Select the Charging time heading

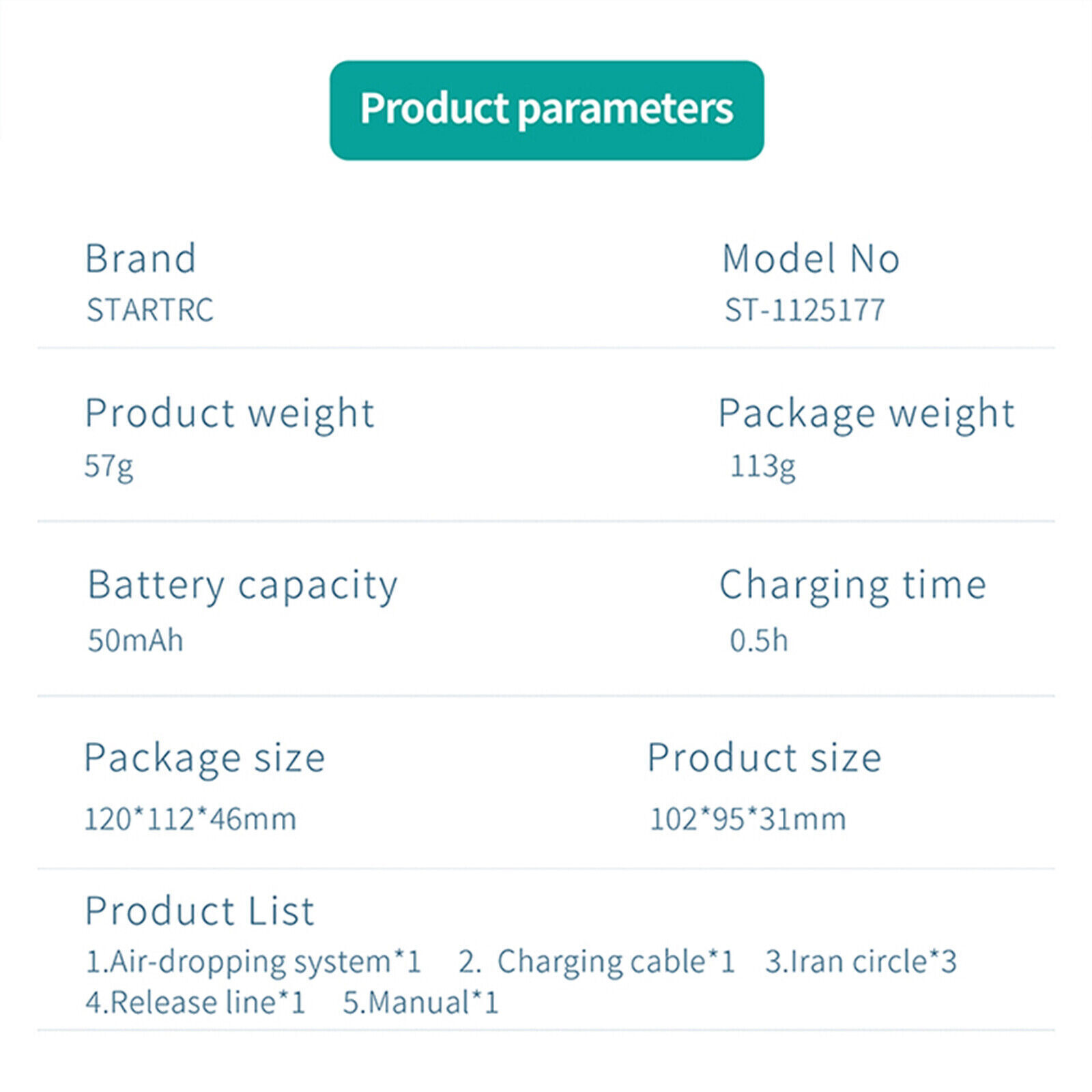click(x=853, y=586)
